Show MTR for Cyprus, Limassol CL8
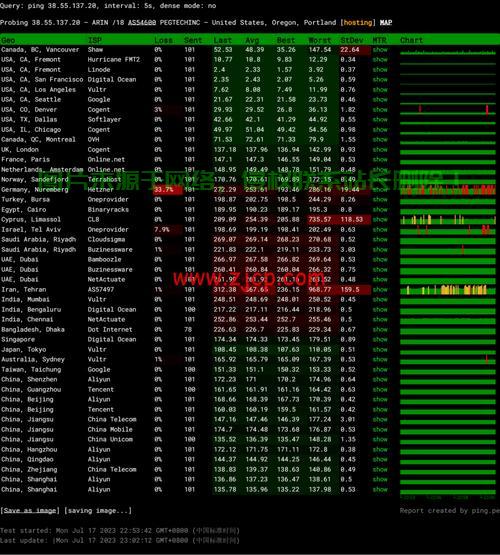 (x=380, y=219)
